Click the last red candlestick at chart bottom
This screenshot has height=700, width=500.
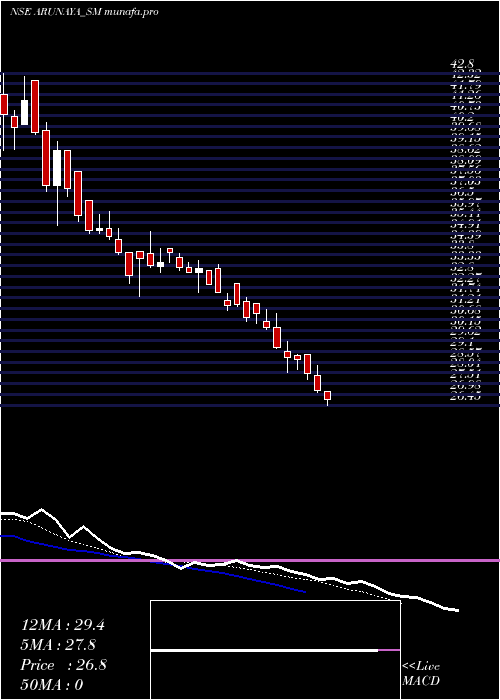(x=328, y=396)
